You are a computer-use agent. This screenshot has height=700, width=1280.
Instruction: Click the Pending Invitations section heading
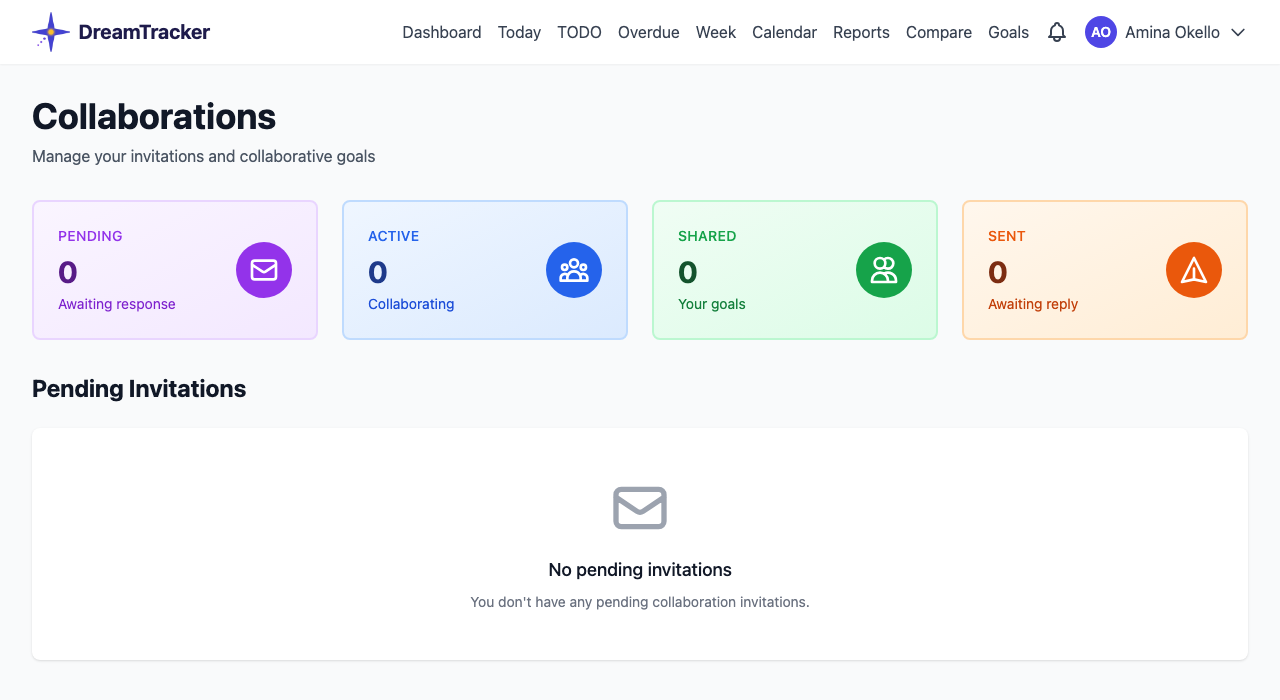(139, 389)
